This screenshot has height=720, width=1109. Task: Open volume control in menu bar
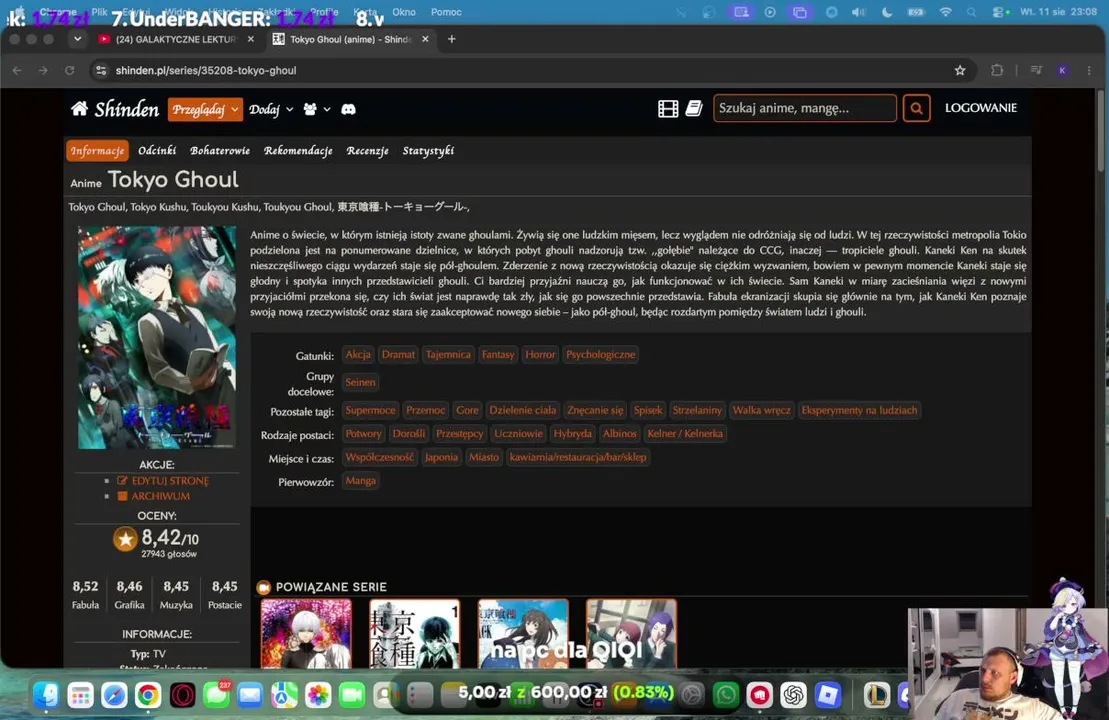[858, 12]
